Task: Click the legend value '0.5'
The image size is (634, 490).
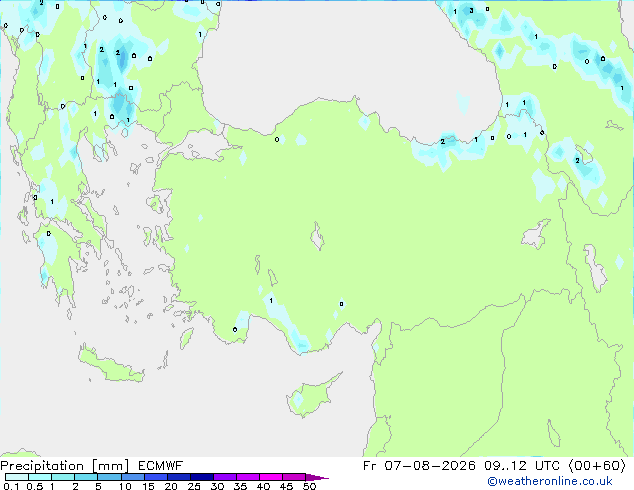Action: pyautogui.click(x=34, y=486)
